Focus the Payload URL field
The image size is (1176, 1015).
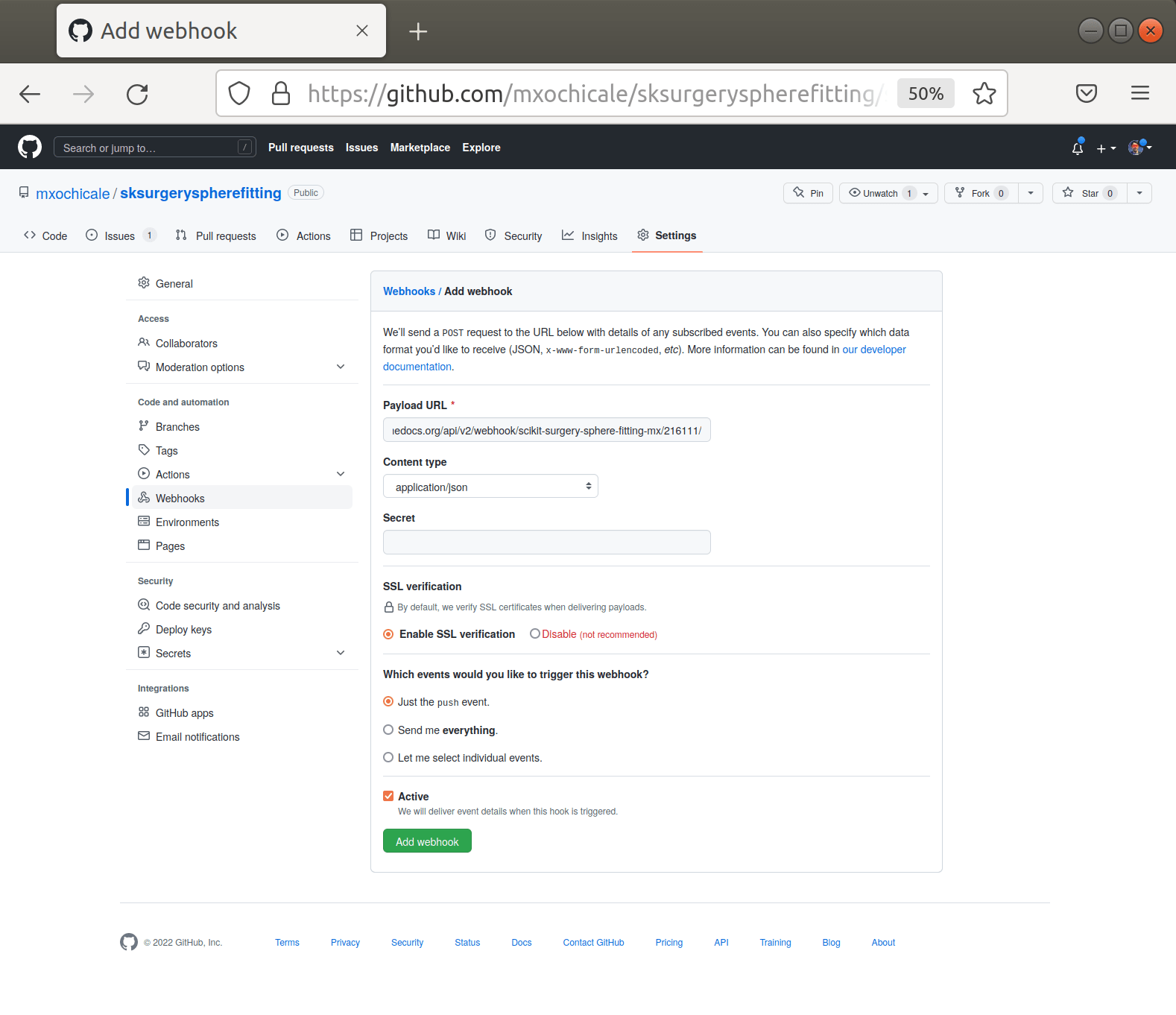click(x=547, y=430)
